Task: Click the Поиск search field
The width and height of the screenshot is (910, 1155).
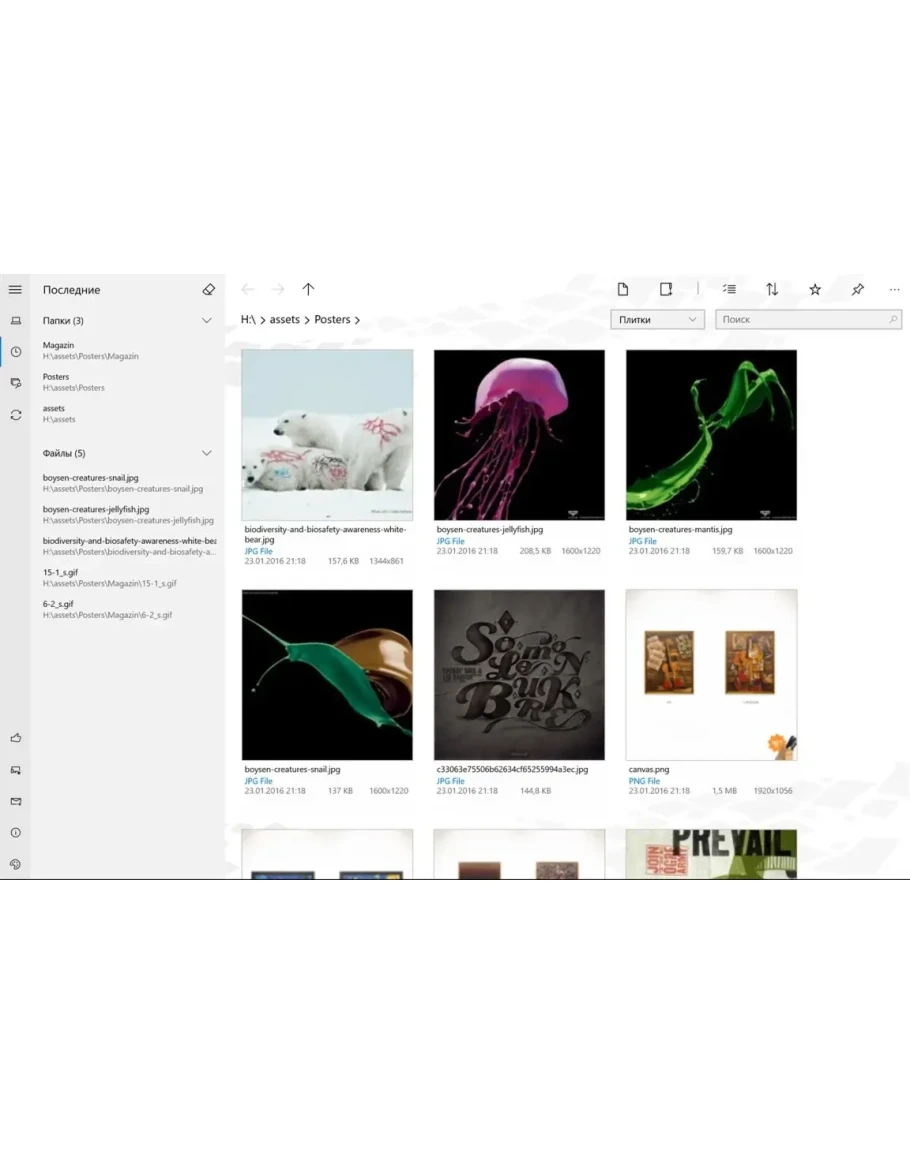Action: pyautogui.click(x=800, y=320)
